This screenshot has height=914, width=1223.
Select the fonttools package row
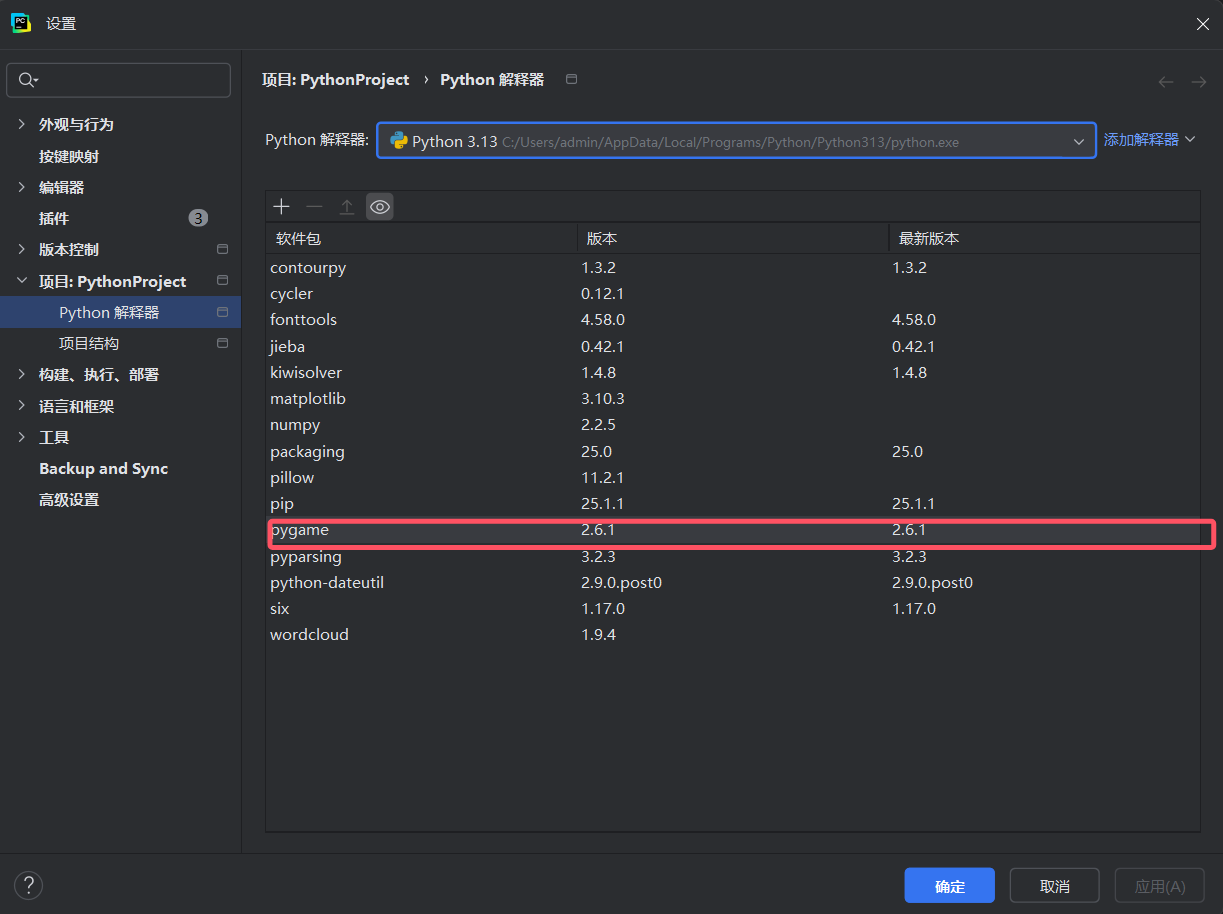click(733, 320)
